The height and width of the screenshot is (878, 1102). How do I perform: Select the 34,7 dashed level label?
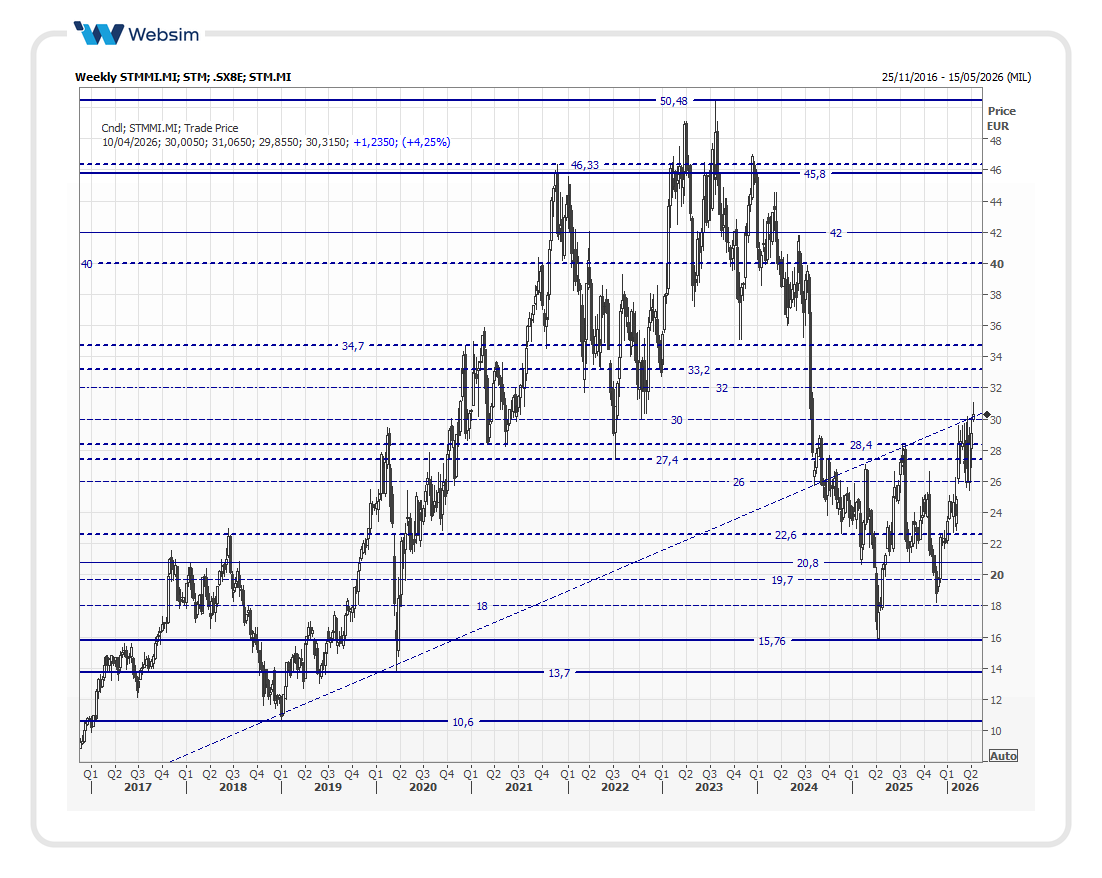pyautogui.click(x=353, y=346)
